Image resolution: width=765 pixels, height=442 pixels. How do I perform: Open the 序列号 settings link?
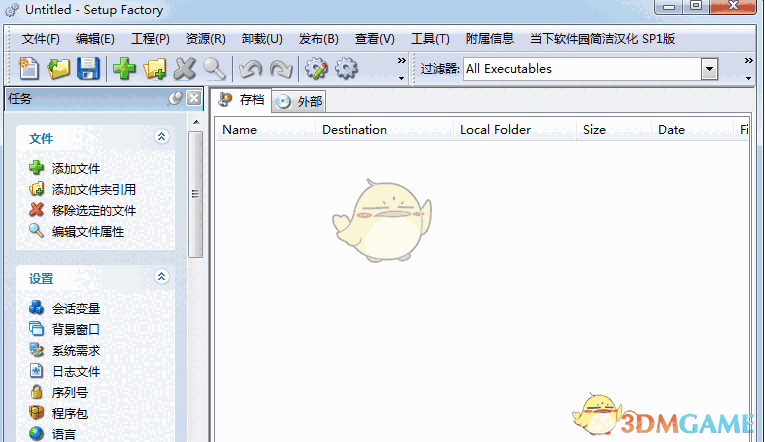coord(70,392)
